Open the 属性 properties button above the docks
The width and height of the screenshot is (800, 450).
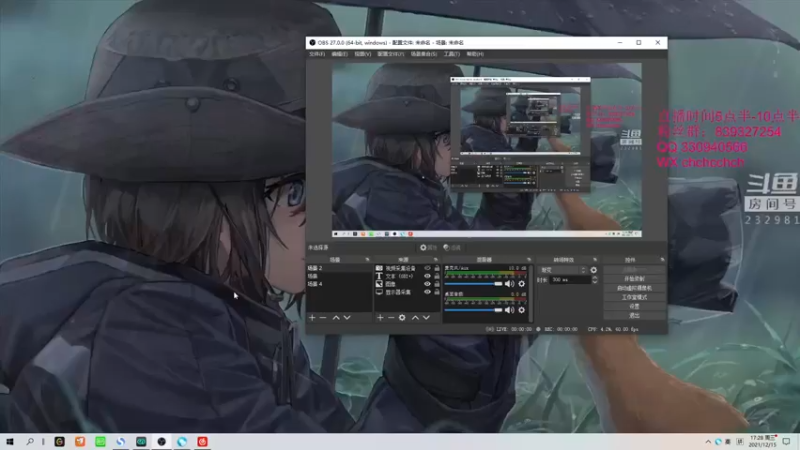[429, 247]
